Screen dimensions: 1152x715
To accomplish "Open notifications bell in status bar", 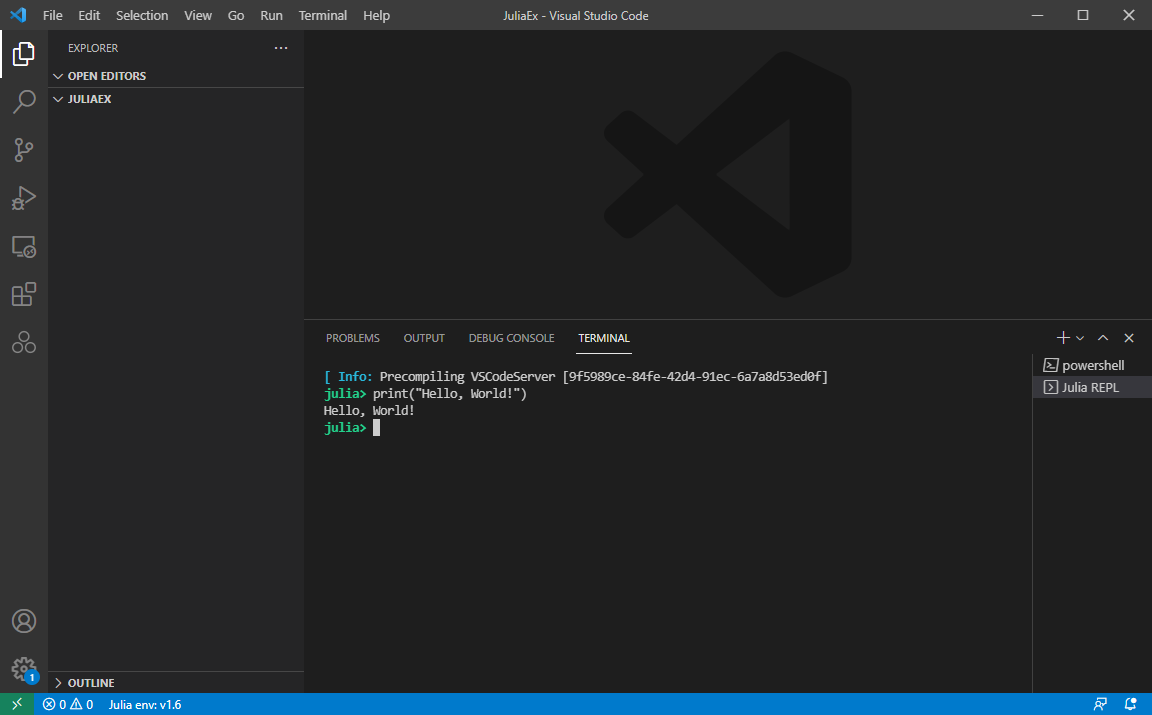I will [x=1130, y=704].
